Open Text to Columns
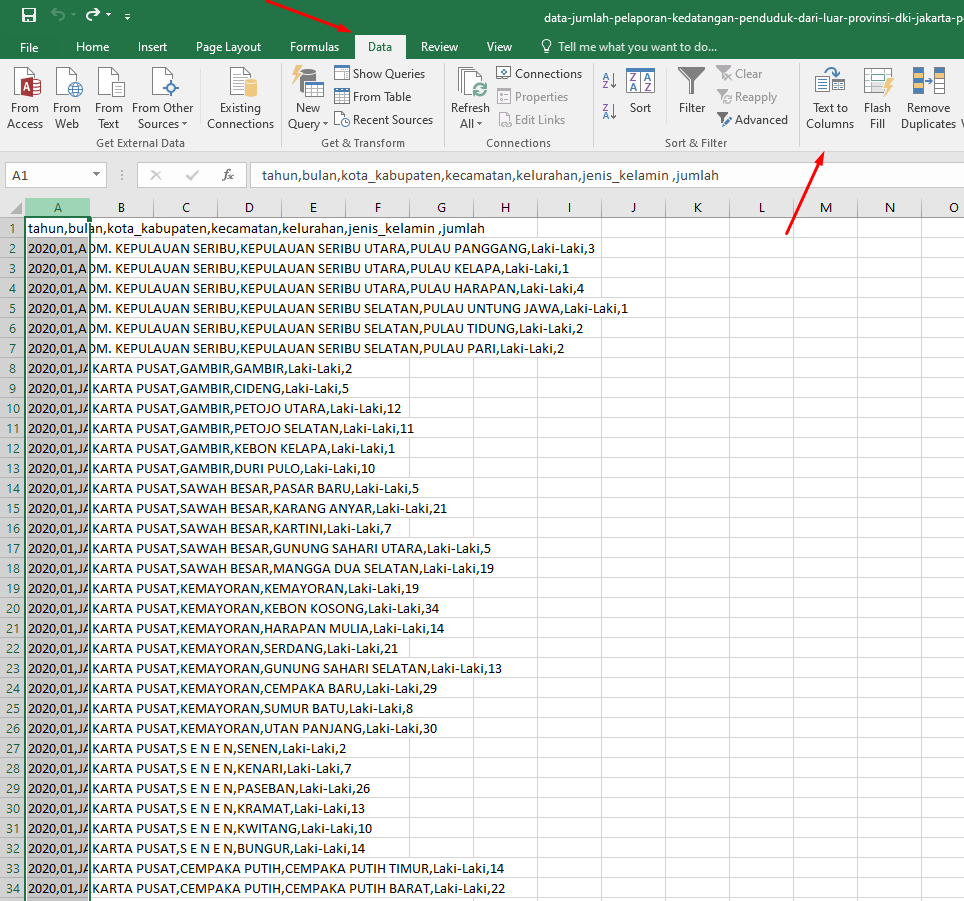Viewport: 964px width, 901px height. tap(829, 97)
